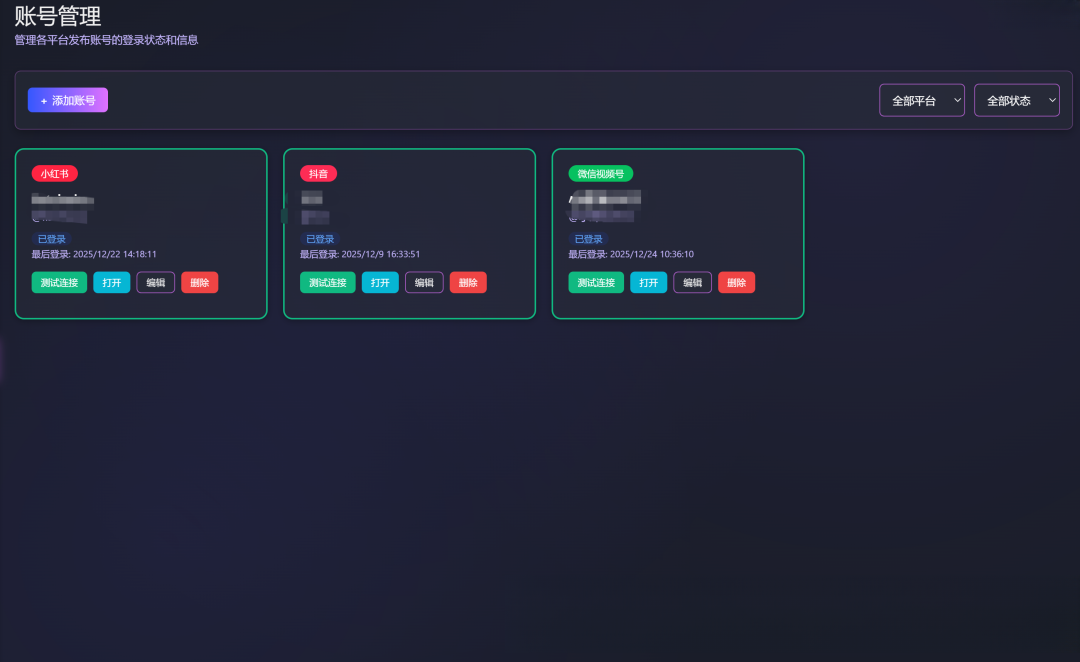Click the red 抖音 platform badge
This screenshot has height=662, width=1080.
tap(318, 174)
